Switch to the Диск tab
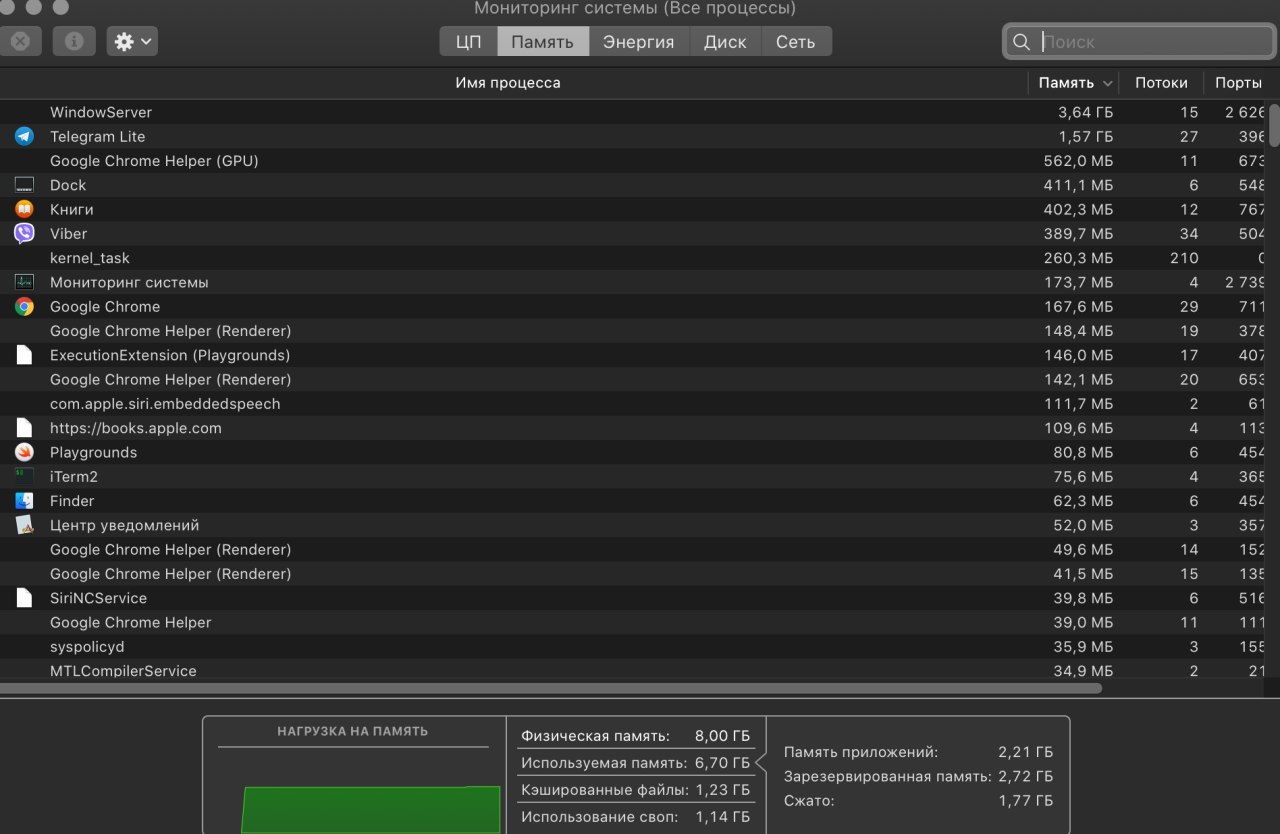 point(725,42)
